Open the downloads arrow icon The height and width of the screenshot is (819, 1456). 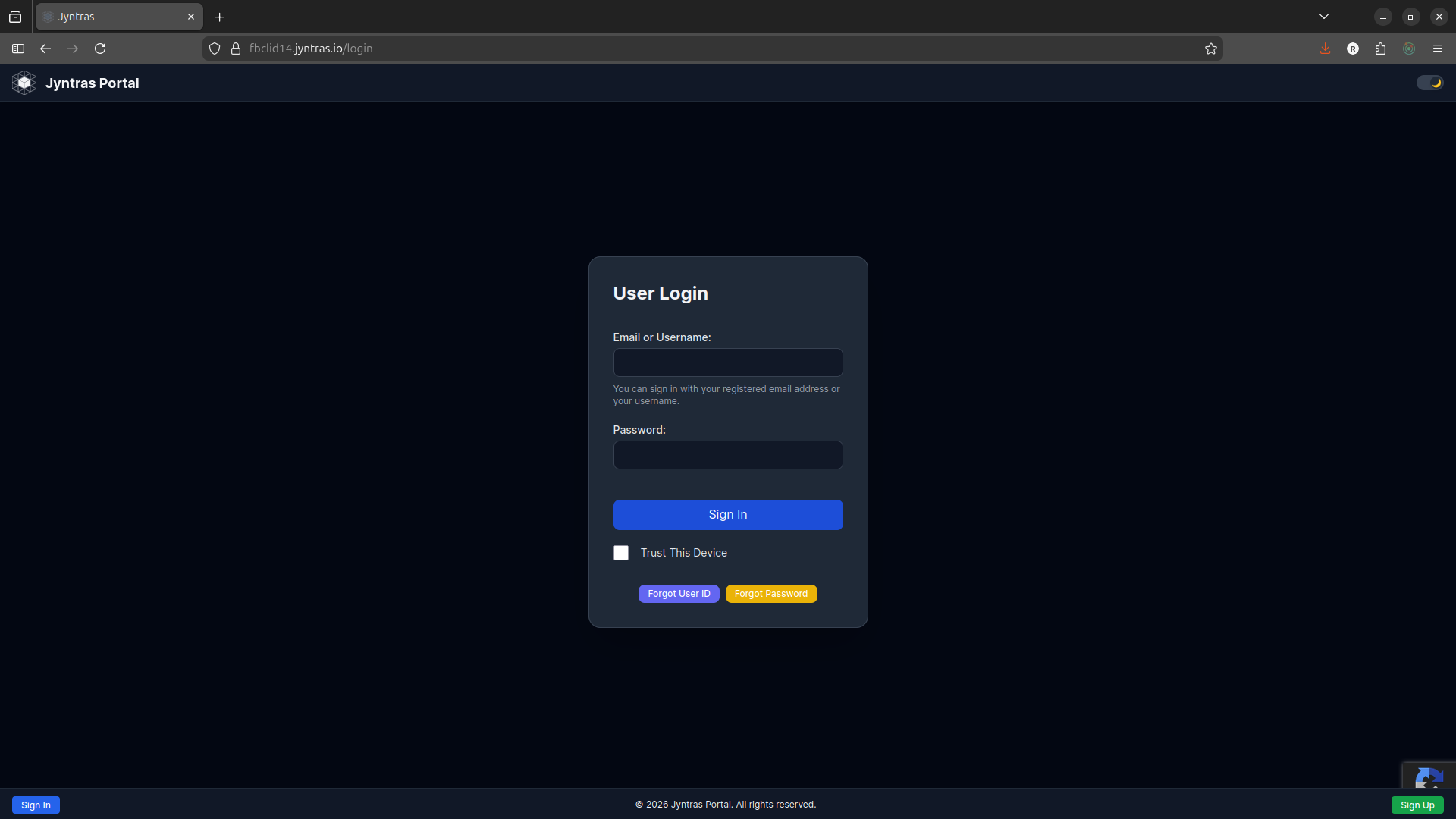(1325, 49)
